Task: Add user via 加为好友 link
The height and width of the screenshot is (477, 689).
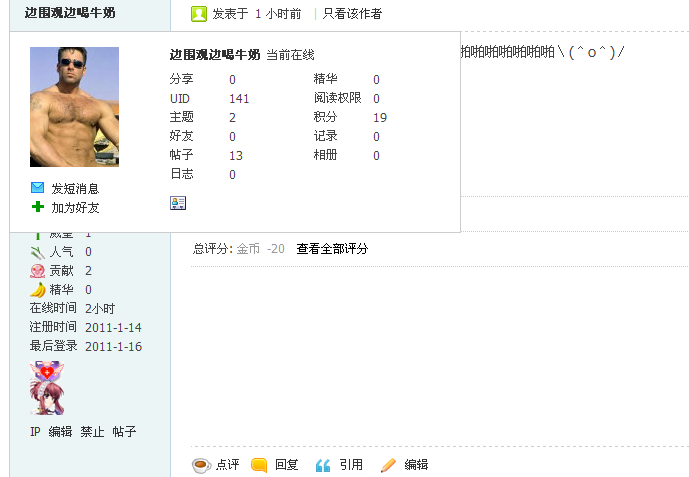Action: coord(75,207)
